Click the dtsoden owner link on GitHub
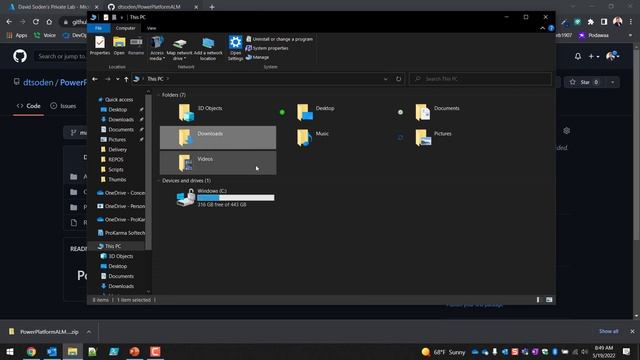This screenshot has height=360, width=640. coord(38,82)
